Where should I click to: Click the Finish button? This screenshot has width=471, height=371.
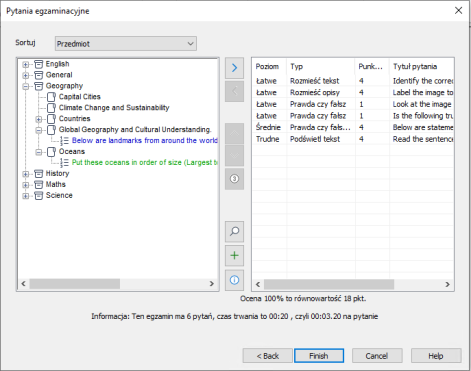coord(319,356)
